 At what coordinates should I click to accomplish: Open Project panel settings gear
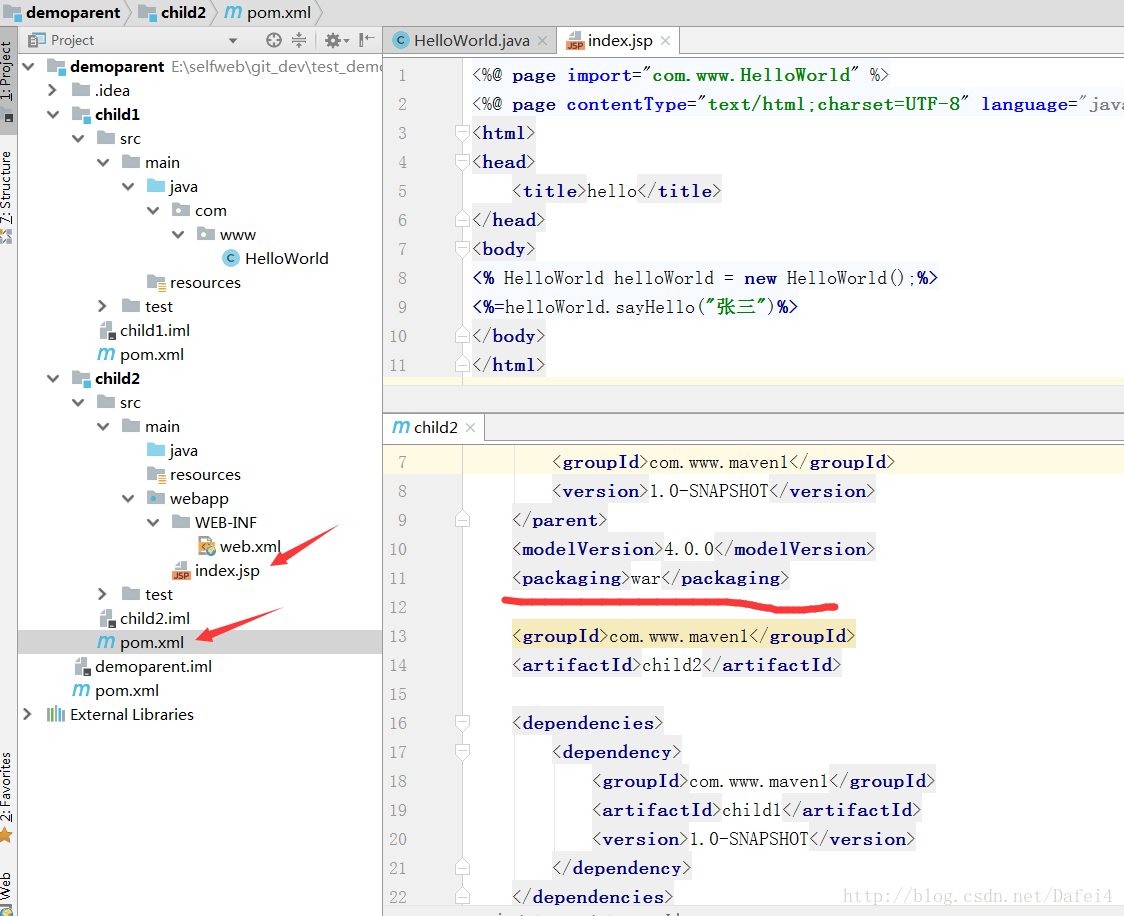point(335,40)
